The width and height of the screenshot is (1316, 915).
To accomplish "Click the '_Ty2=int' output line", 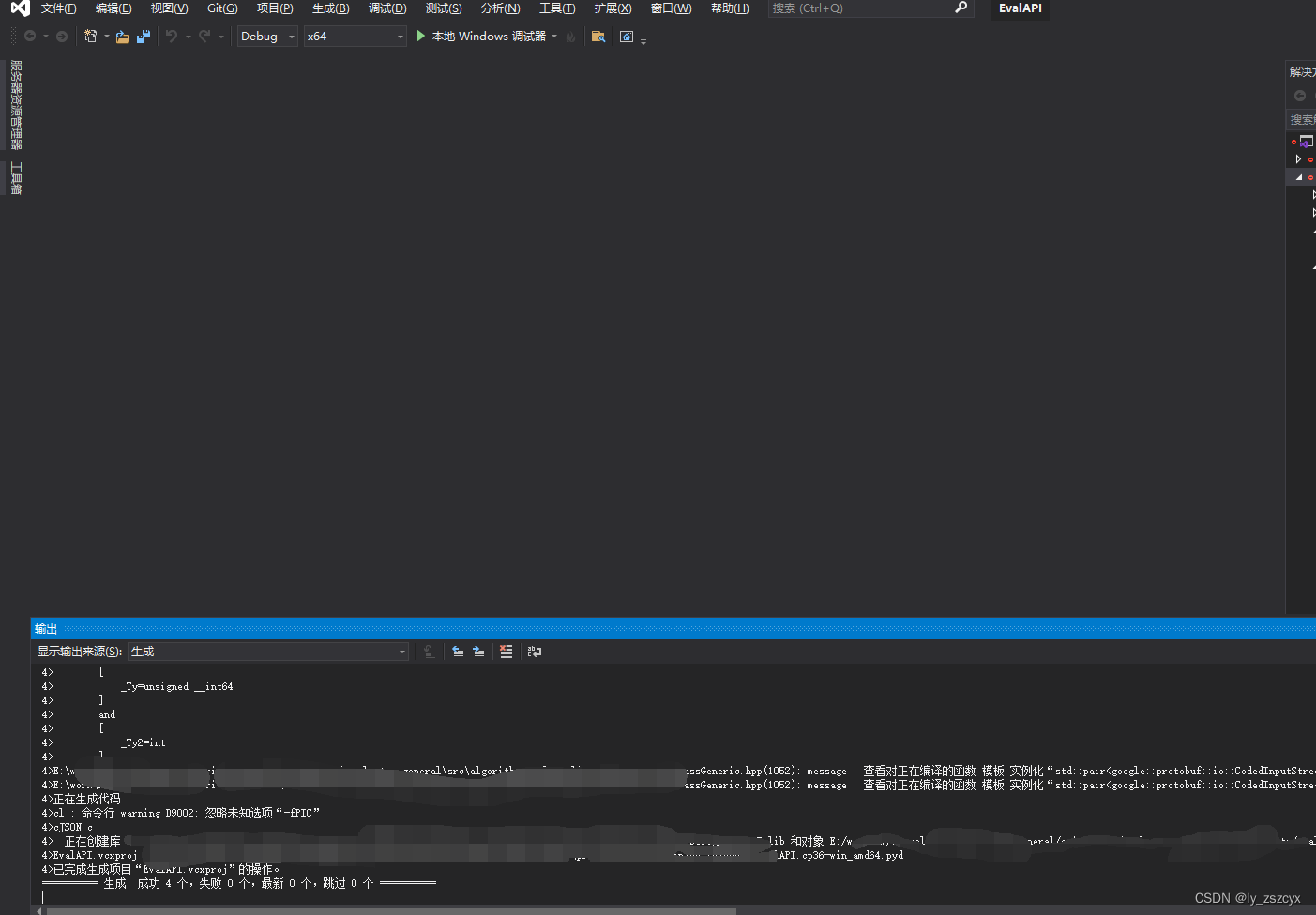I will [x=144, y=743].
